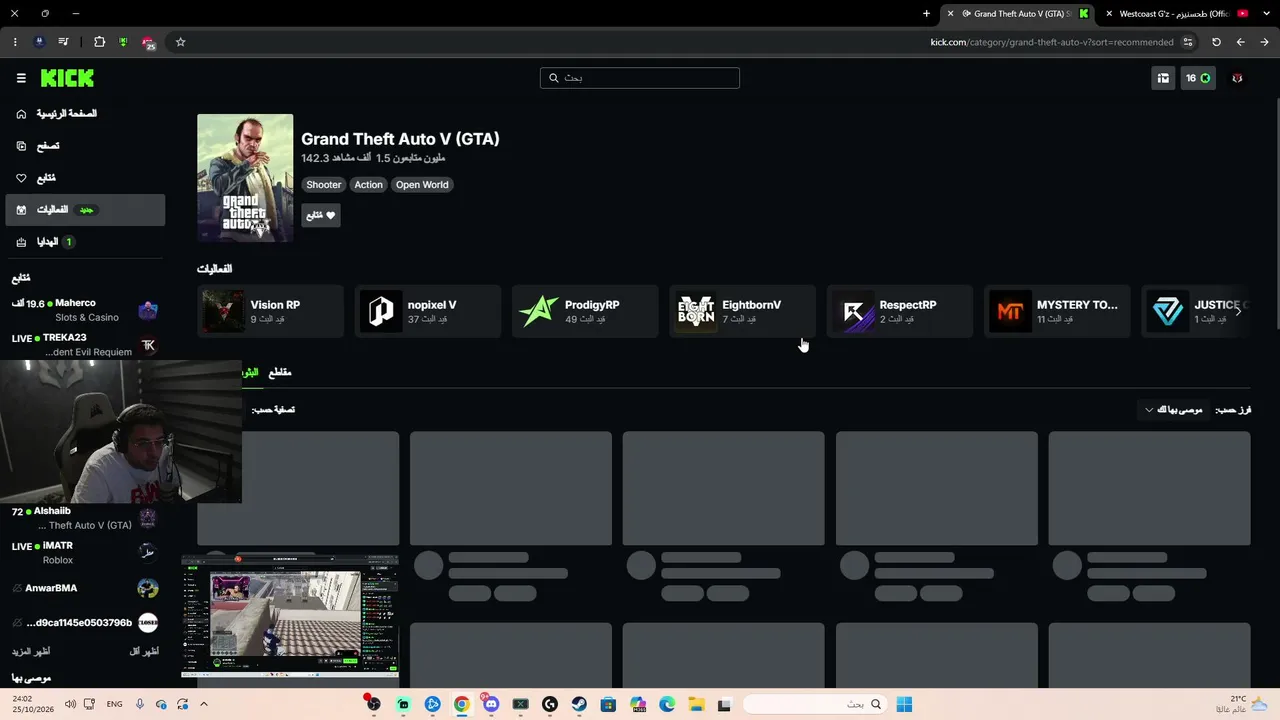
Task: Open the Following heart item in the sidebar
Action: [x=85, y=178]
